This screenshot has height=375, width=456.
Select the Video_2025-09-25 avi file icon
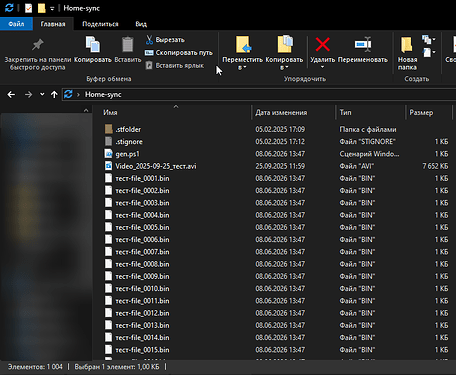[x=109, y=166]
